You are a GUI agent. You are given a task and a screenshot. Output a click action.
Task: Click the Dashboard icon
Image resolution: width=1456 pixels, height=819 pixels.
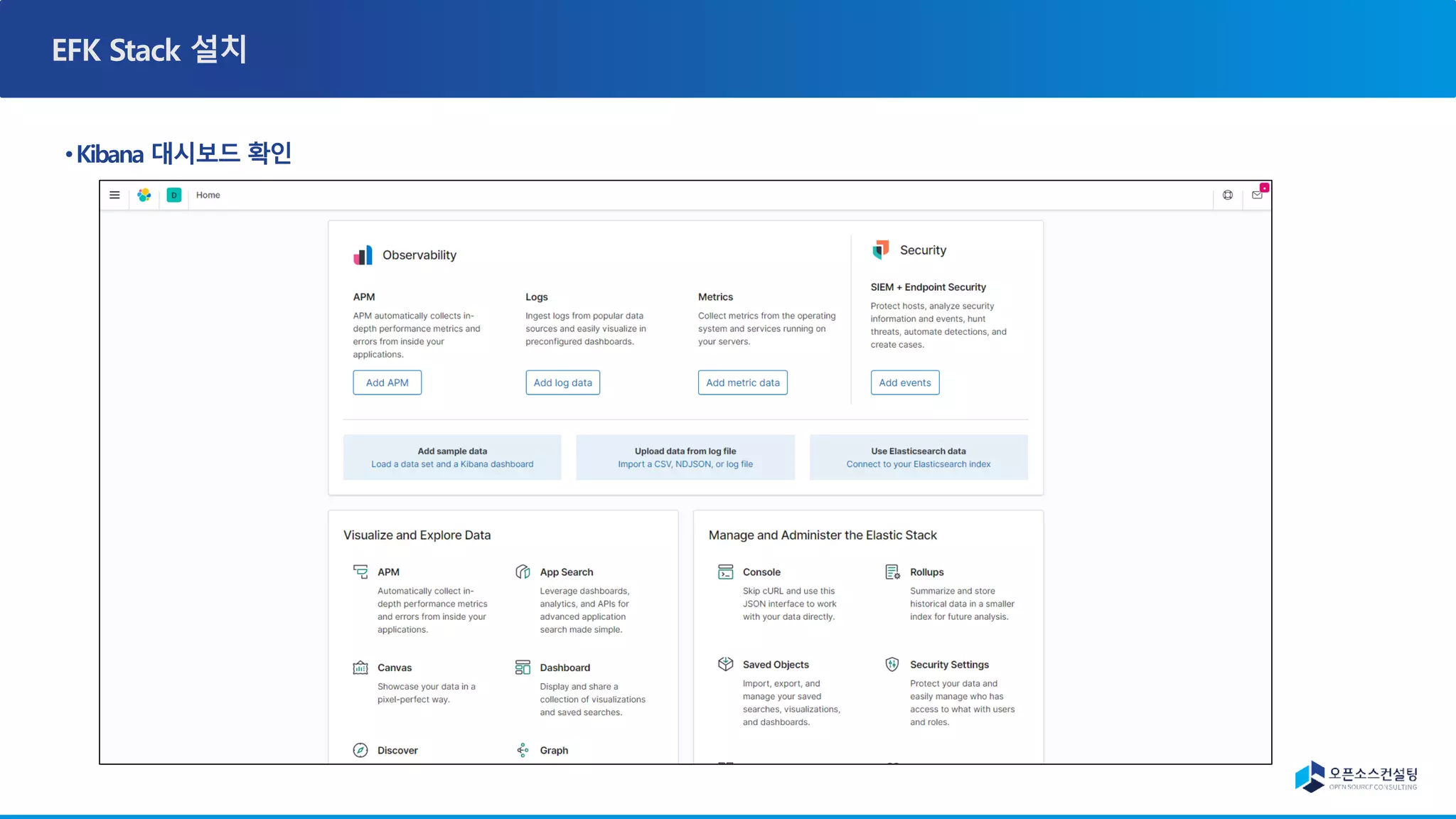tap(523, 668)
